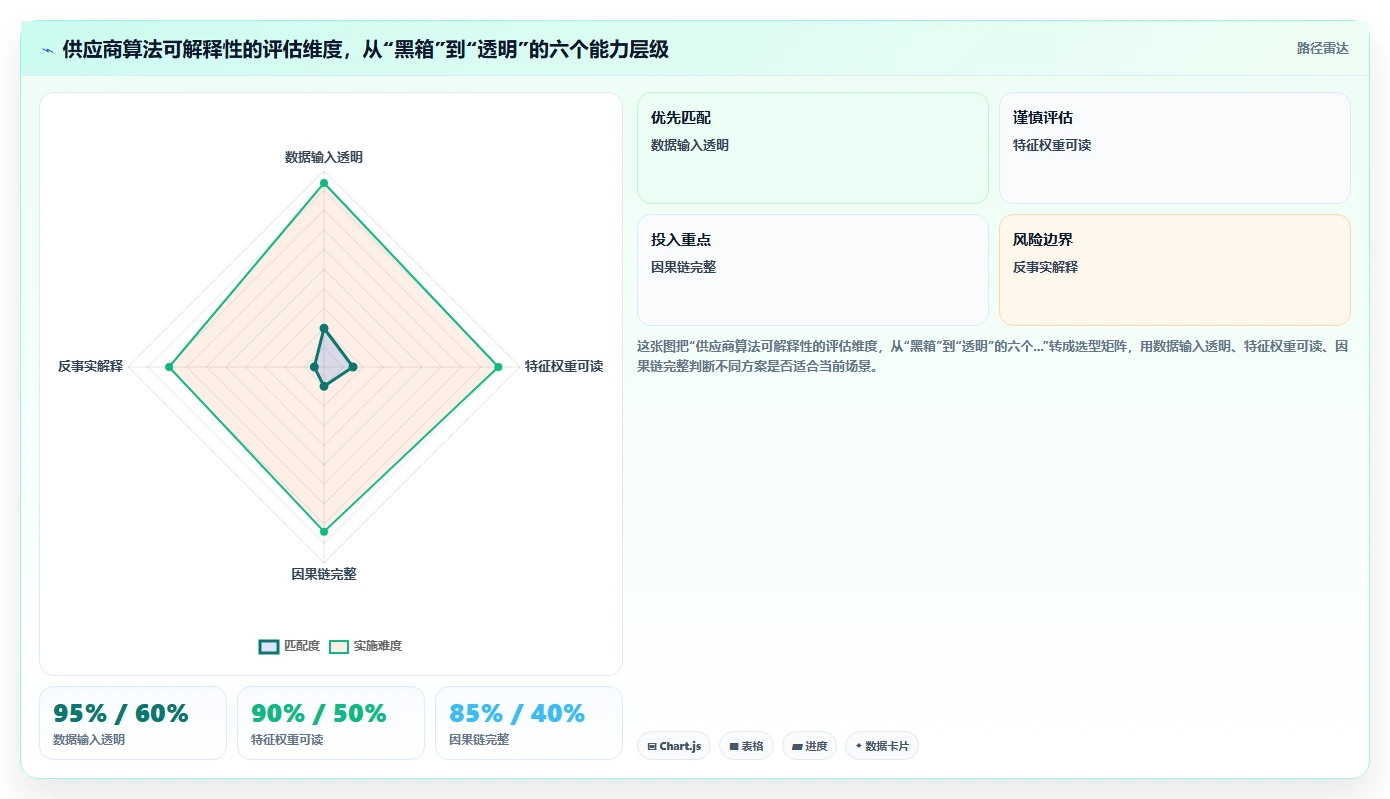The image size is (1390, 799).
Task: Click the bottom green radar data point
Action: tap(324, 532)
